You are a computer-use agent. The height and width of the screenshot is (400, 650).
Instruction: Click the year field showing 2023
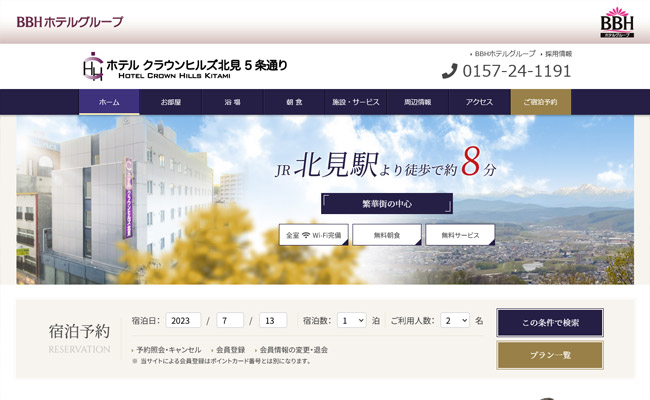tap(183, 320)
